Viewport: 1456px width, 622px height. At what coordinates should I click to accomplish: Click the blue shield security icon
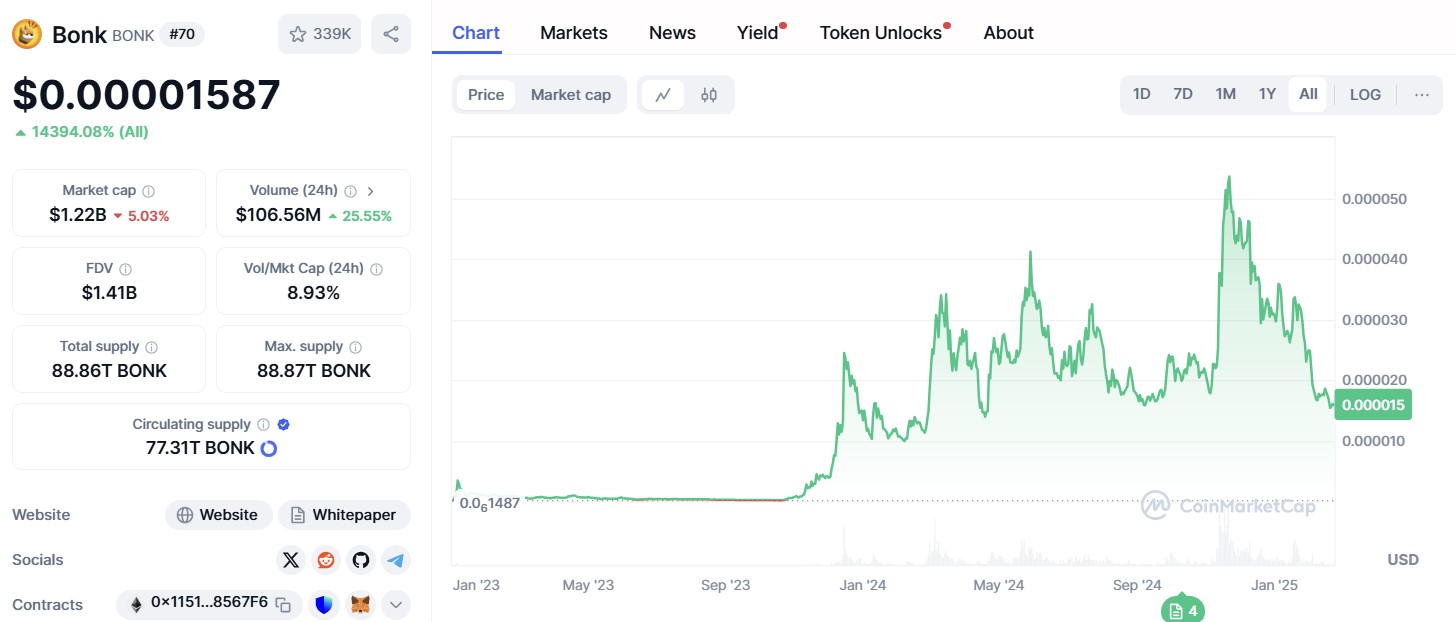click(x=324, y=604)
